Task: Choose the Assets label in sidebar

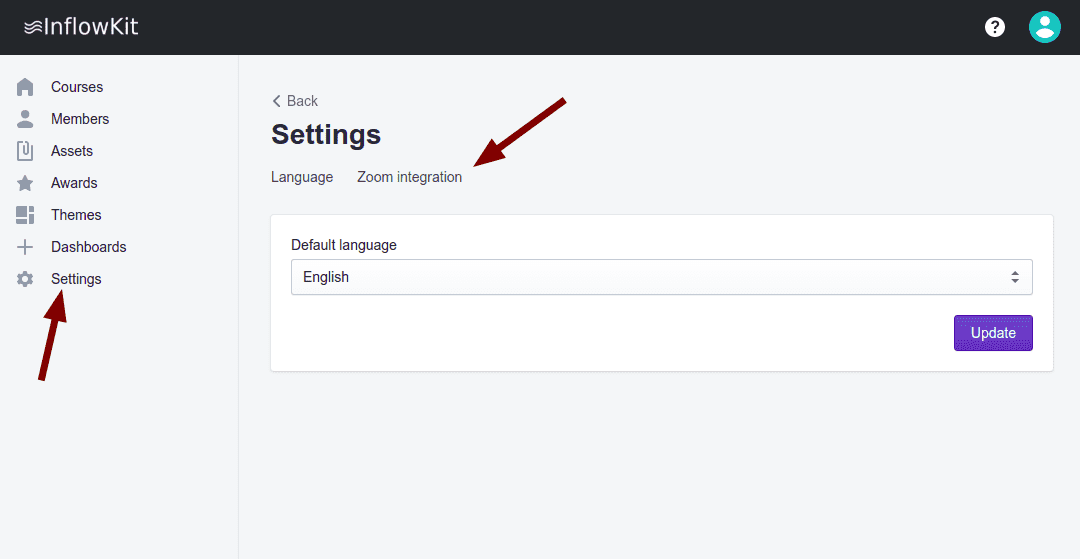Action: (72, 151)
